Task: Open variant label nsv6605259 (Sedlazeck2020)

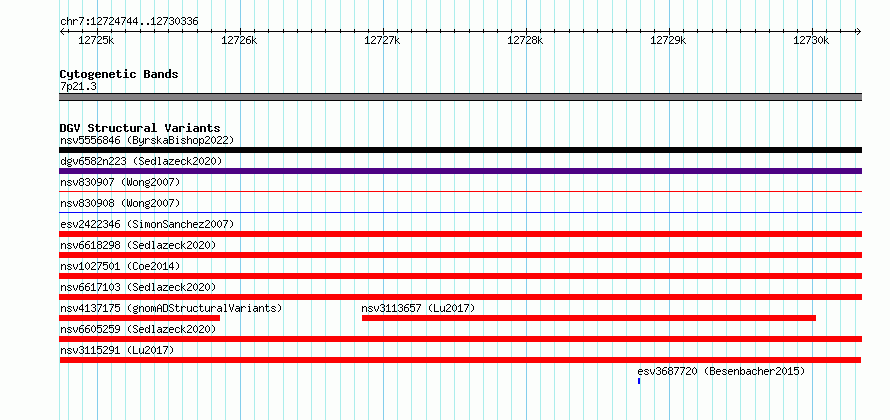Action: 138,329
